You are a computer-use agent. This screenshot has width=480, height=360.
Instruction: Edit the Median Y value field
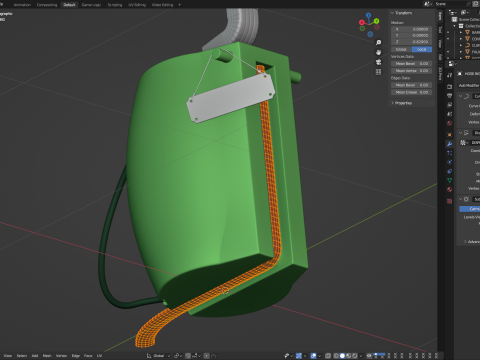[x=412, y=35]
